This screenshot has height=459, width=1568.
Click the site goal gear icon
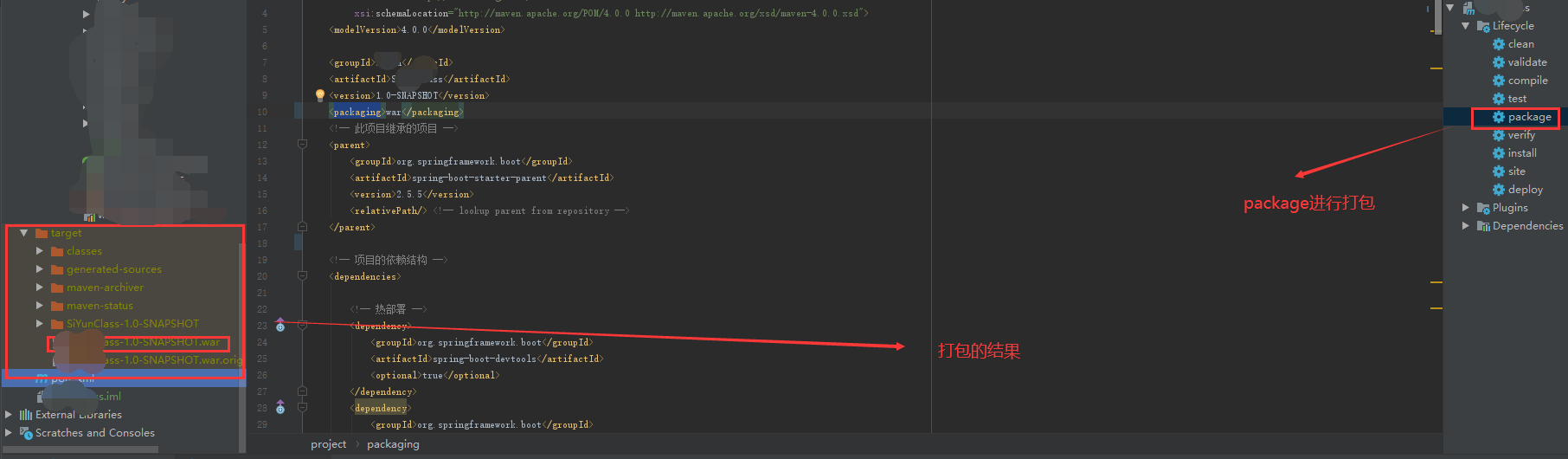1499,171
